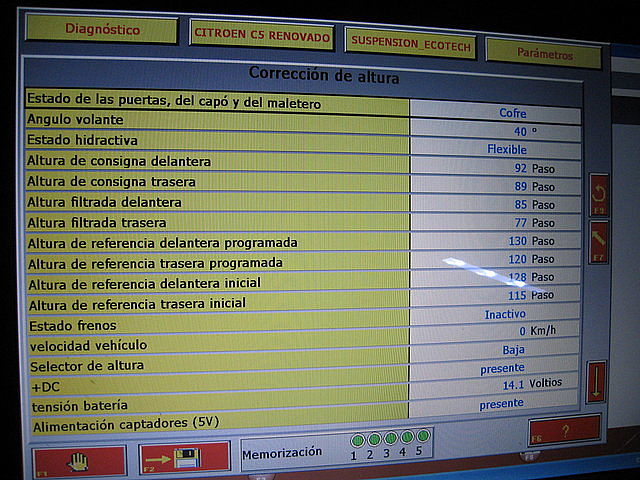Switch to the Parámetros tab

click(544, 54)
